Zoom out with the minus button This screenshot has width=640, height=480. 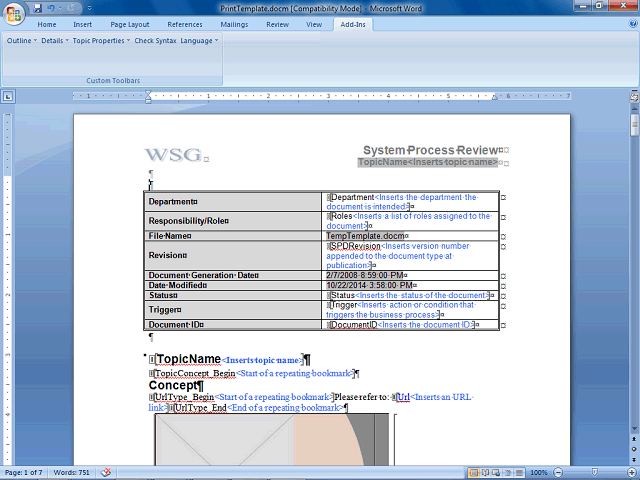pos(558,473)
